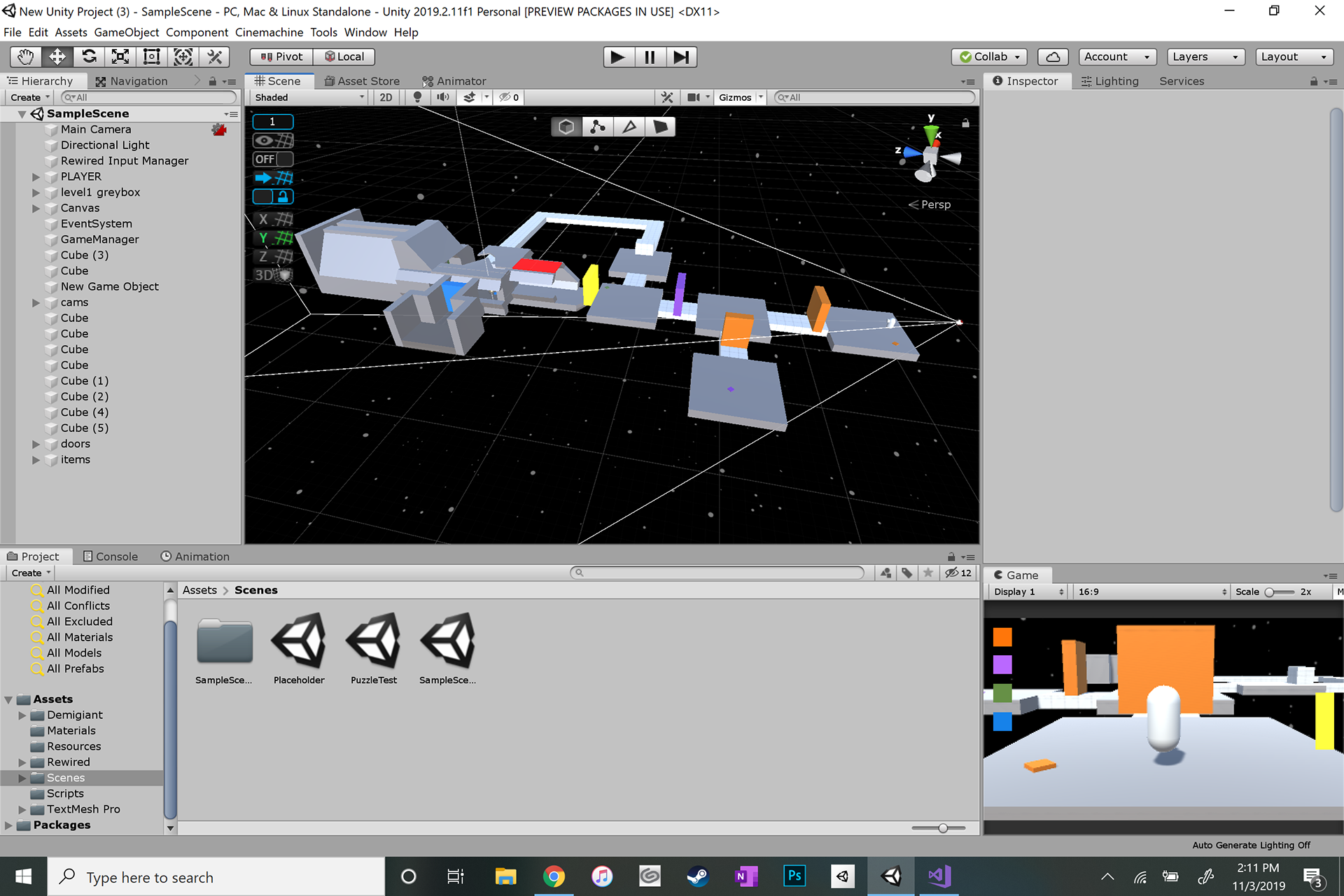
Task: Click the Step frame button
Action: pyautogui.click(x=681, y=57)
